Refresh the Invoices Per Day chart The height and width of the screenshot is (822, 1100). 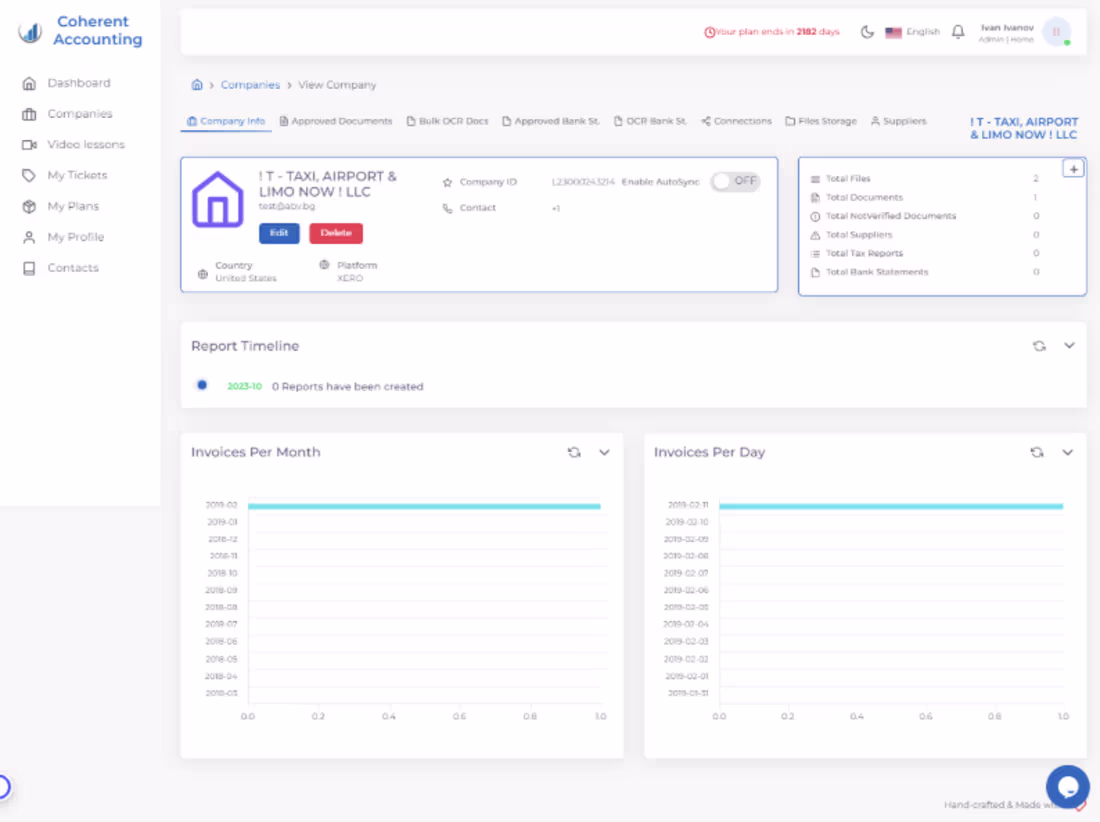[x=1037, y=452]
